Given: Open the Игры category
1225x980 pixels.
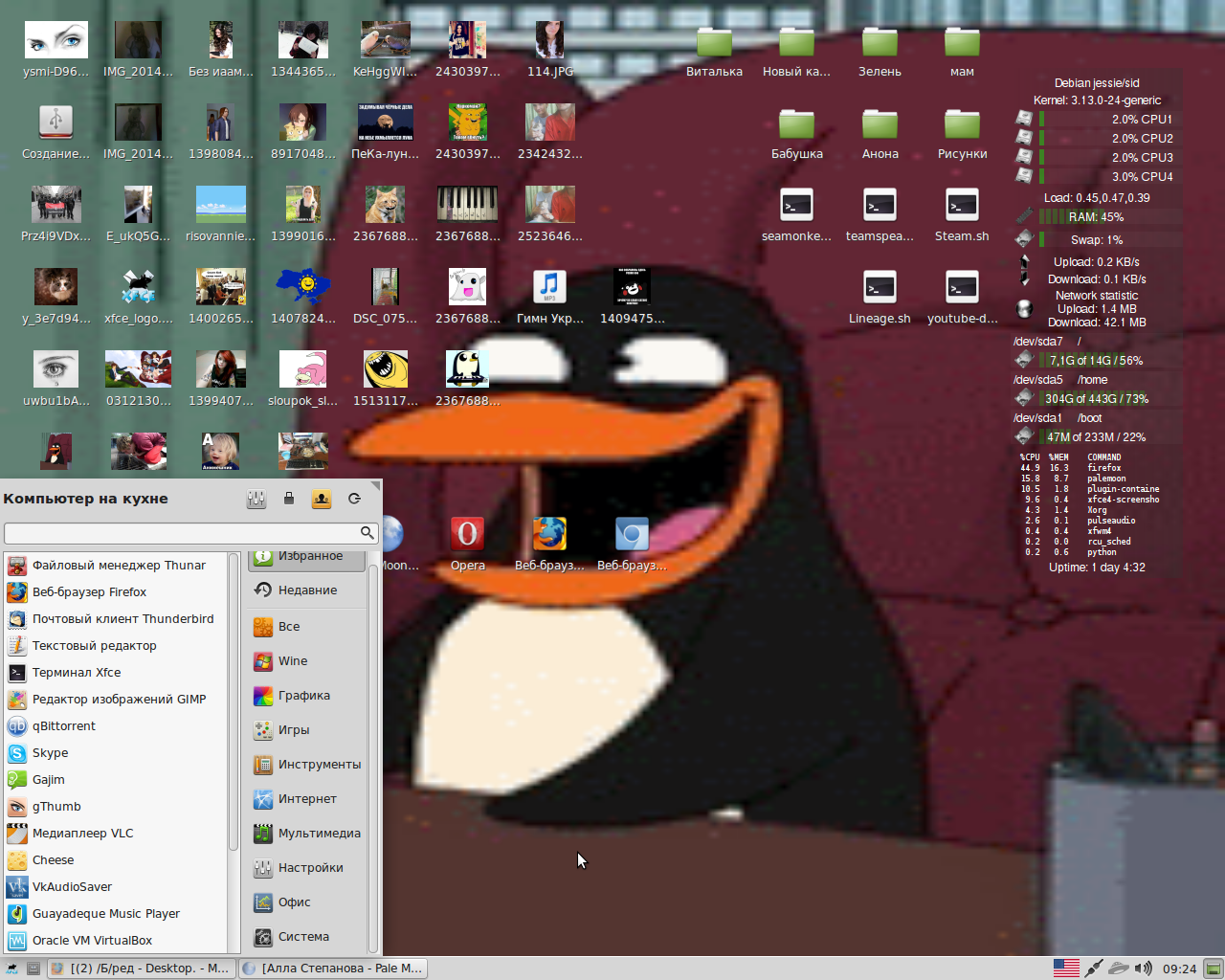Looking at the screenshot, I should (306, 730).
